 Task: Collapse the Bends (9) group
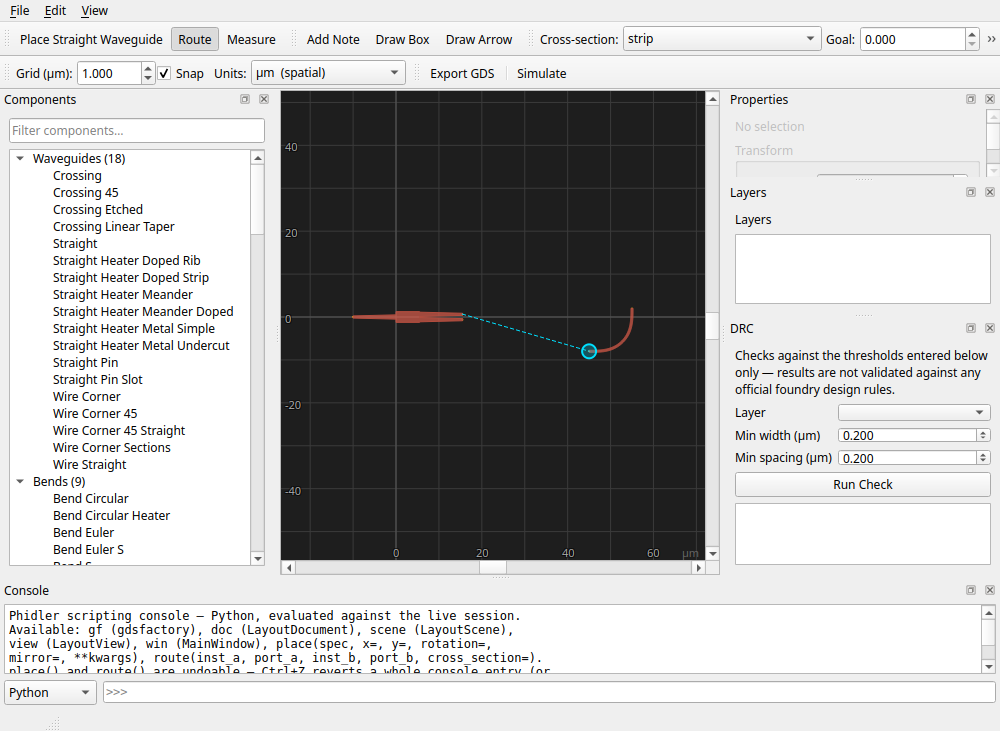pos(20,482)
